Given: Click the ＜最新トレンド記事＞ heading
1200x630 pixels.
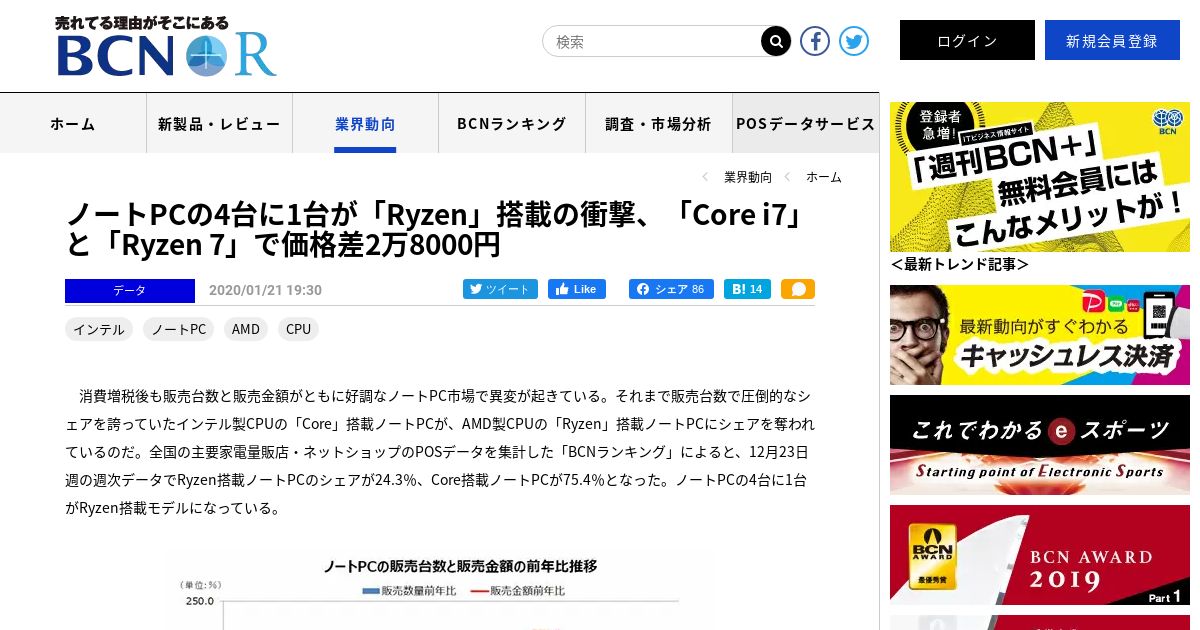Looking at the screenshot, I should [959, 265].
